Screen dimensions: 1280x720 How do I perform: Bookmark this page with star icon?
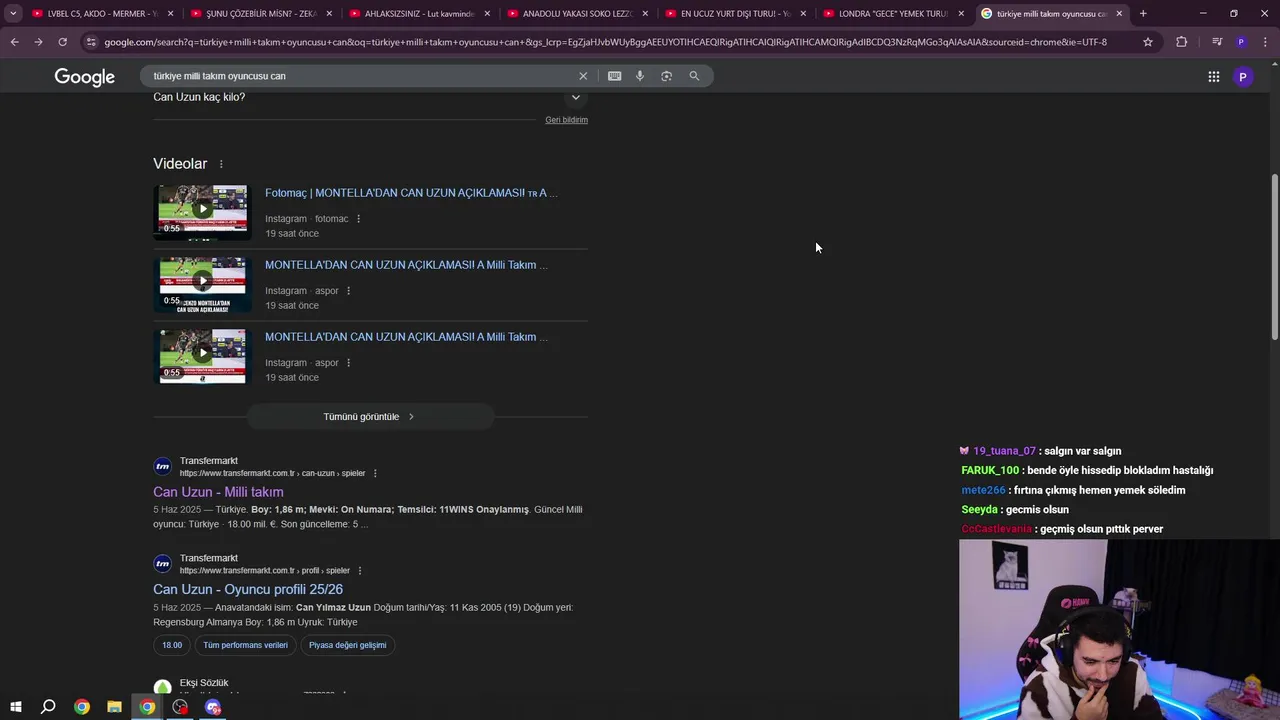point(1148,42)
